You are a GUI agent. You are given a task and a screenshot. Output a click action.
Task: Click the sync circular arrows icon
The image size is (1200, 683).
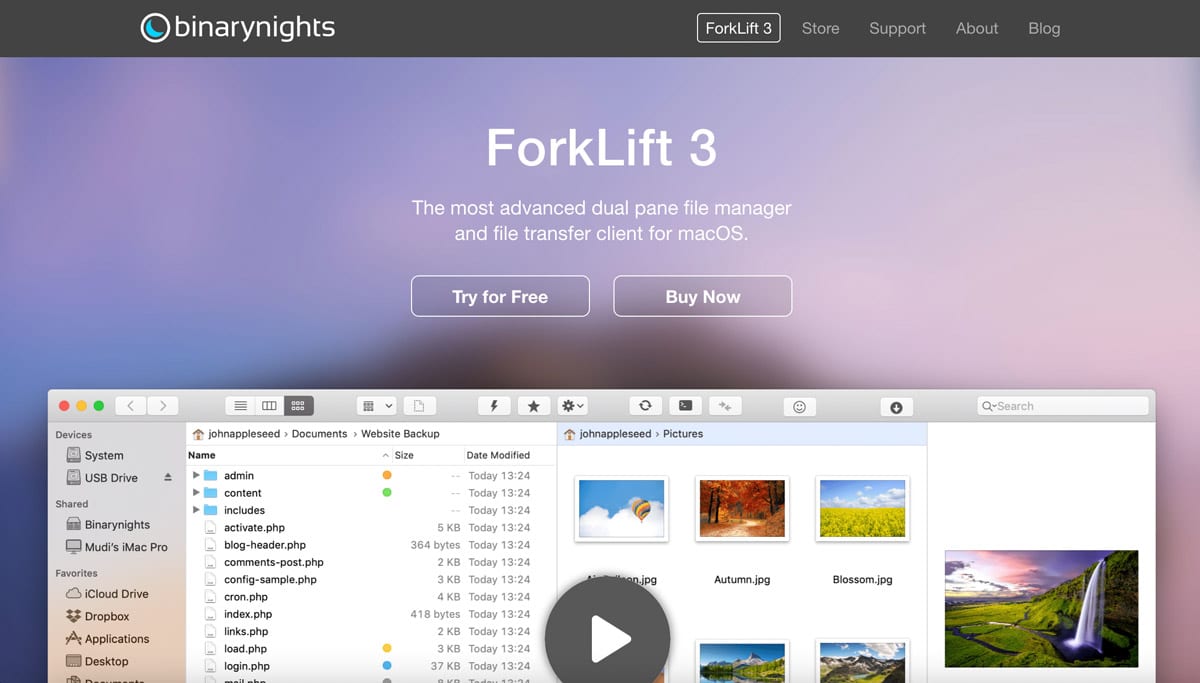[645, 405]
